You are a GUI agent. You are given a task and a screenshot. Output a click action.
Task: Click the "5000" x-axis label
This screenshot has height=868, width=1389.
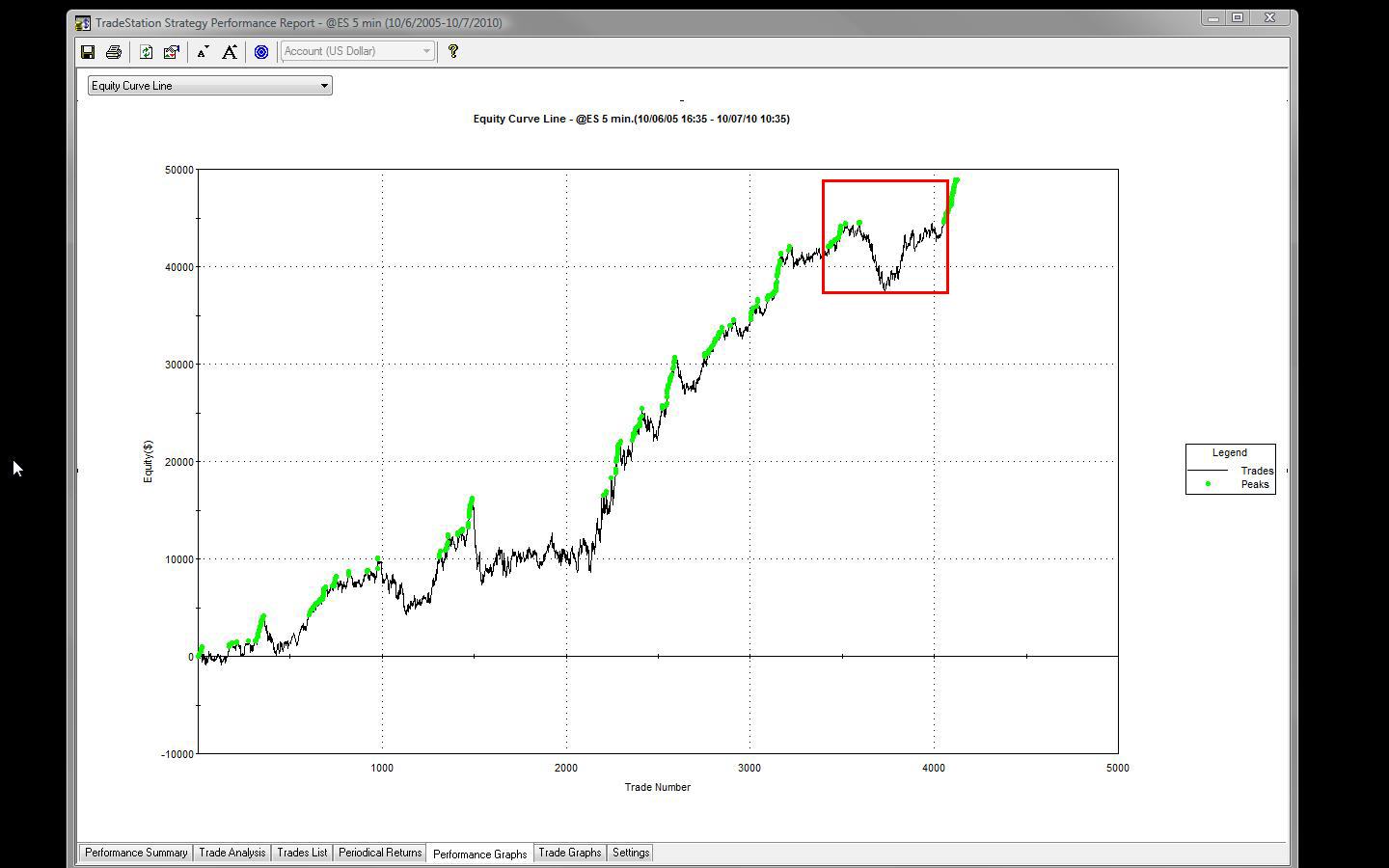coord(1118,768)
